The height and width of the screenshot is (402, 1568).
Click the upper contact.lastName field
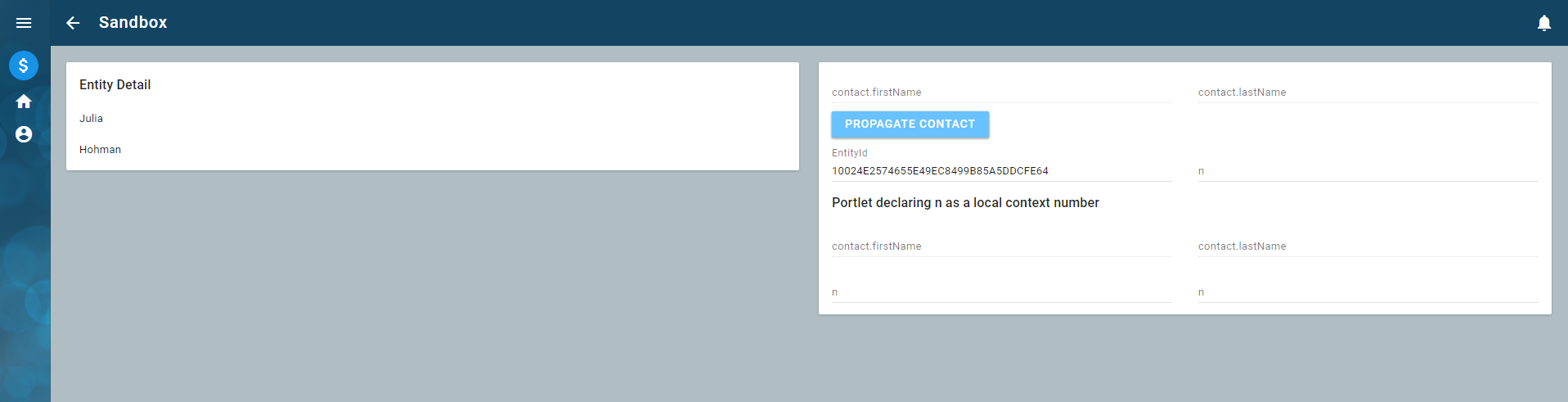pyautogui.click(x=1368, y=93)
